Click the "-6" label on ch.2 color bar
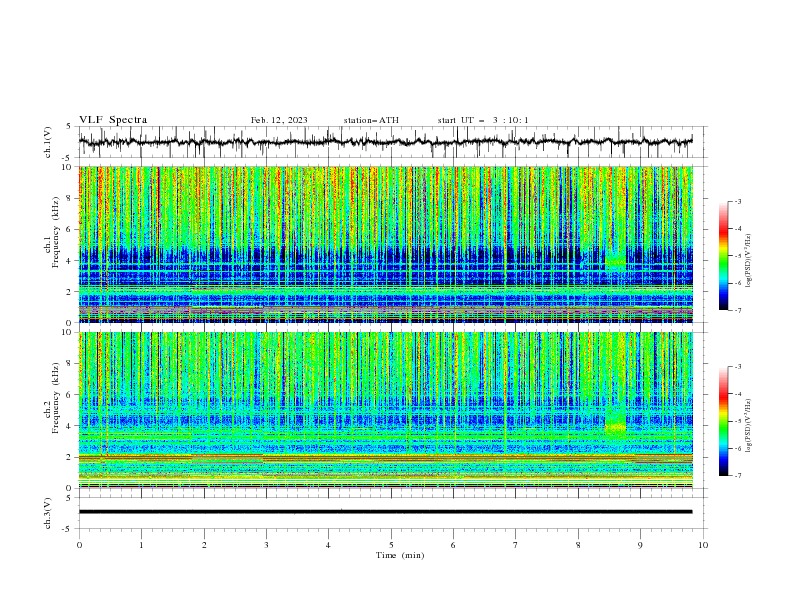 pos(738,448)
